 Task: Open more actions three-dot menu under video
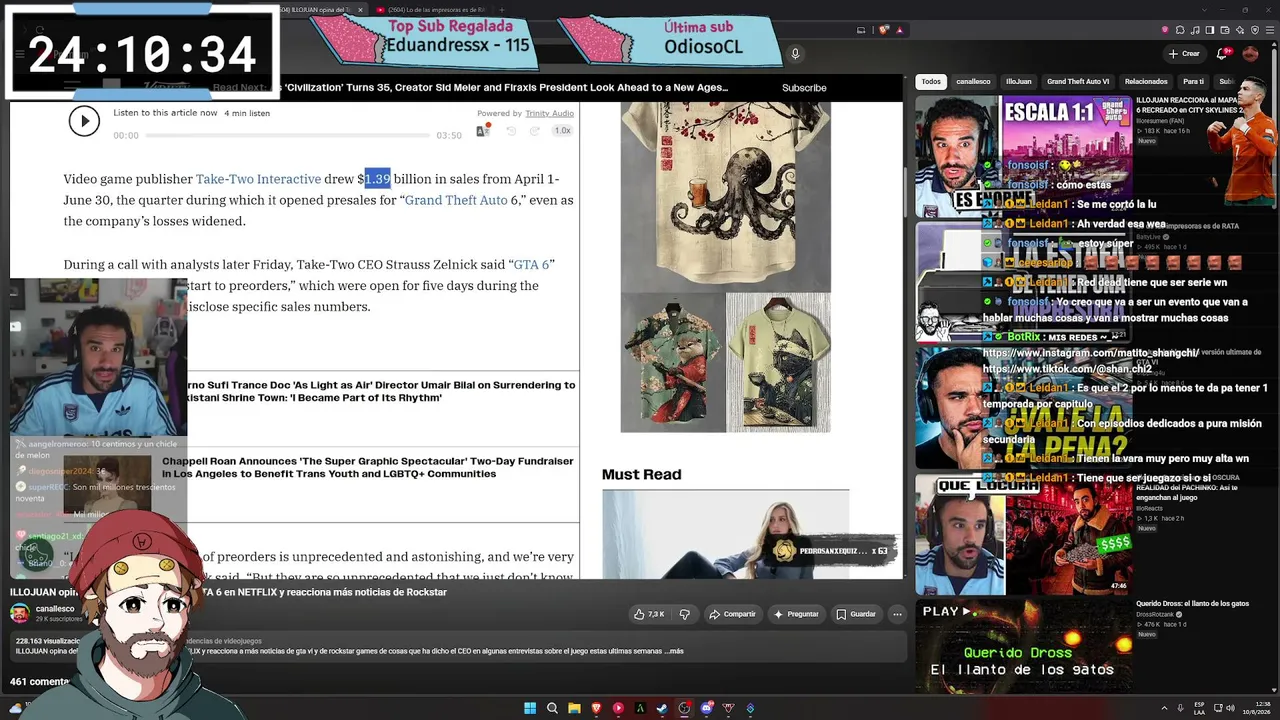click(897, 614)
